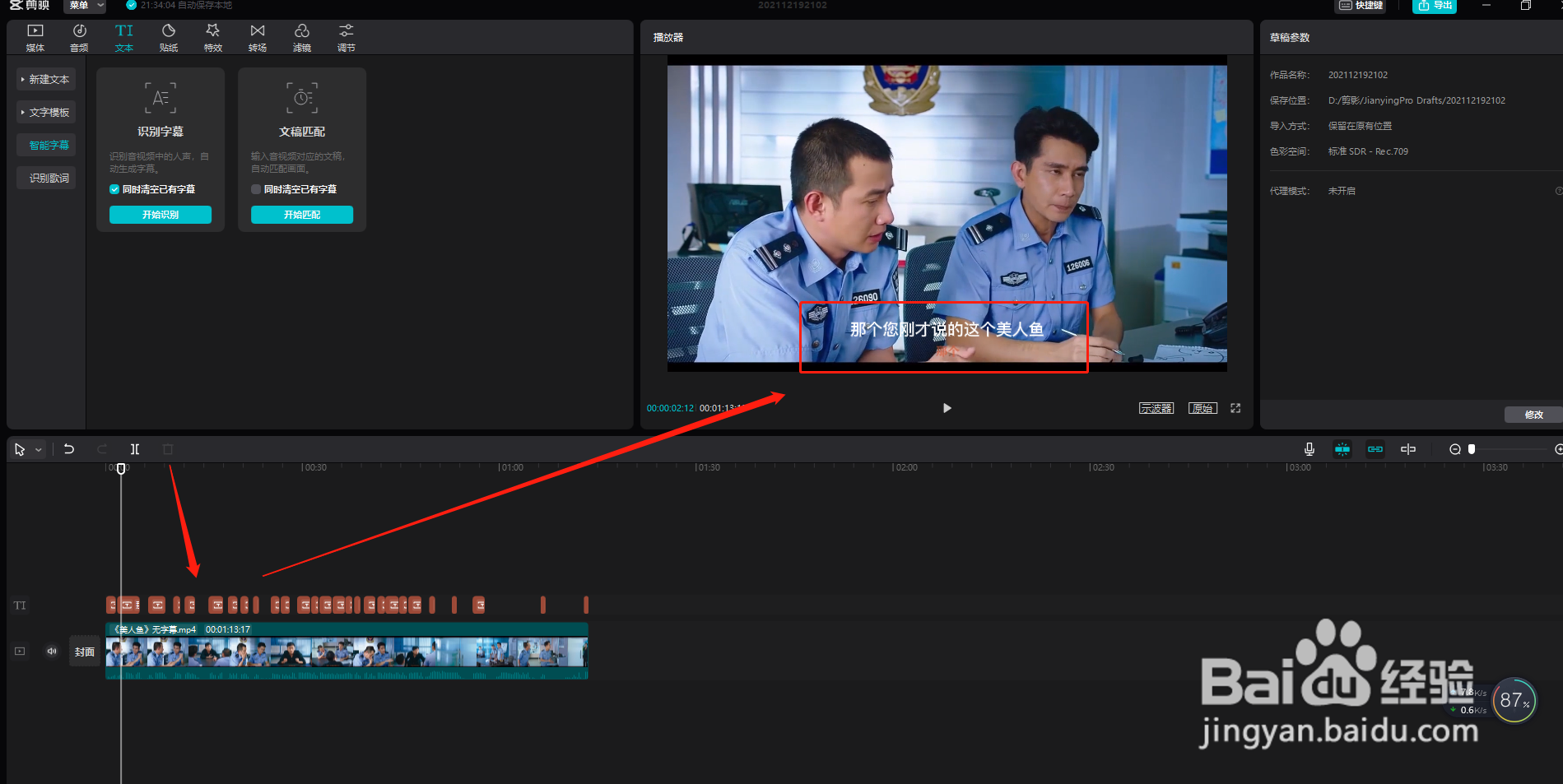Play the video preview

pos(947,408)
